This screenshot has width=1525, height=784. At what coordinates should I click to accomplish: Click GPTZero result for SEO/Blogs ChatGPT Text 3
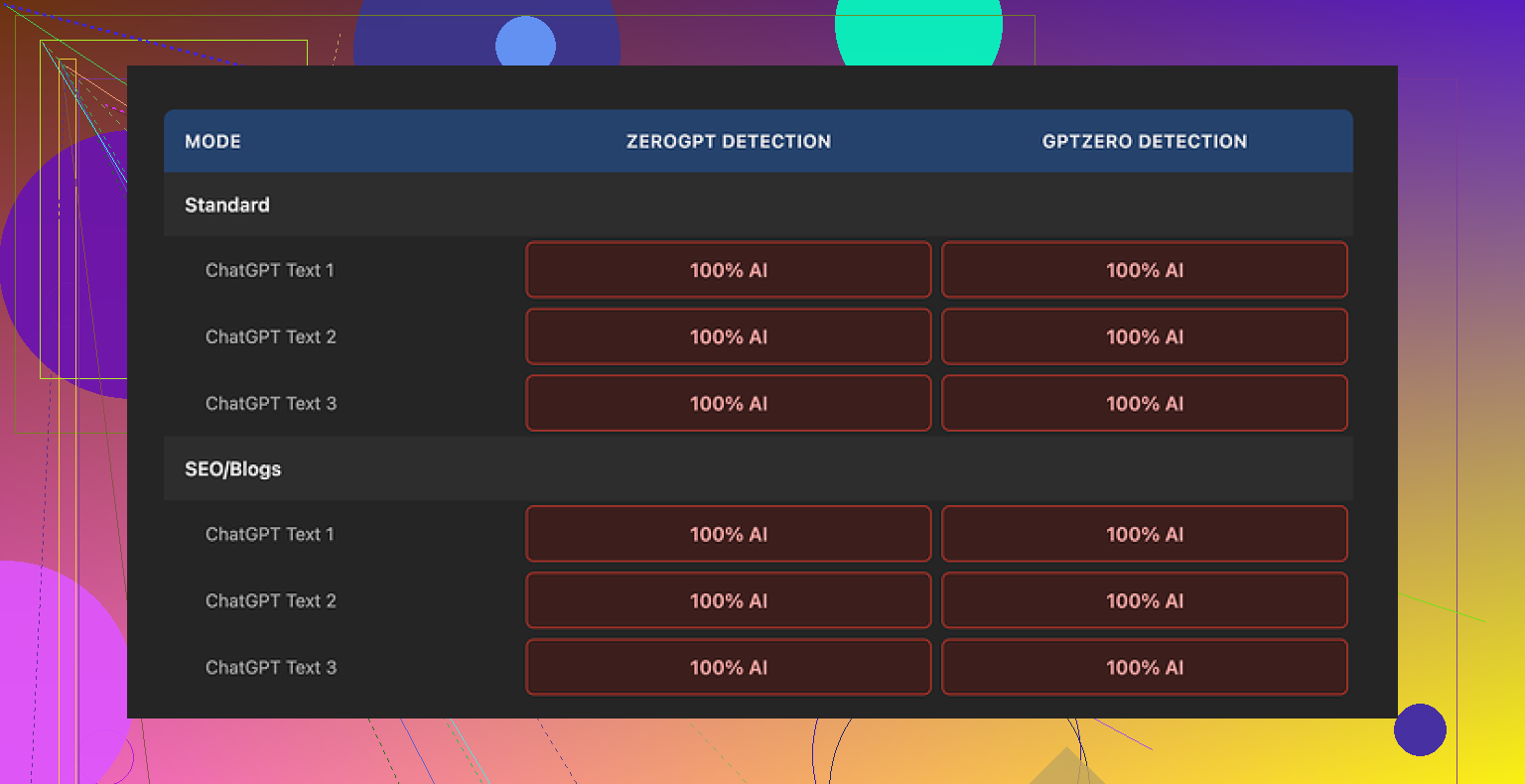pos(1144,667)
